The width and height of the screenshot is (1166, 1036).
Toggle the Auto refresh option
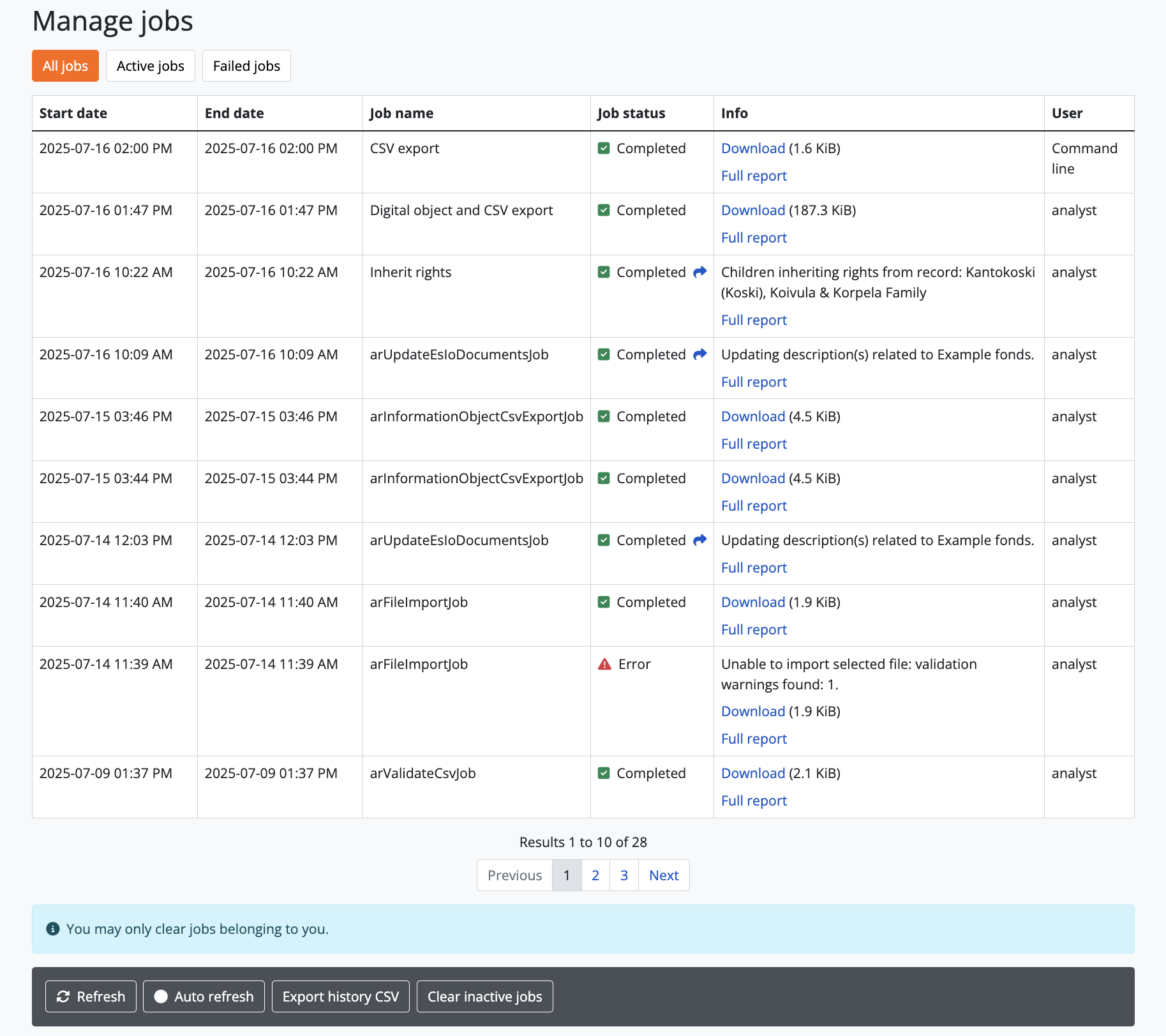pos(204,996)
